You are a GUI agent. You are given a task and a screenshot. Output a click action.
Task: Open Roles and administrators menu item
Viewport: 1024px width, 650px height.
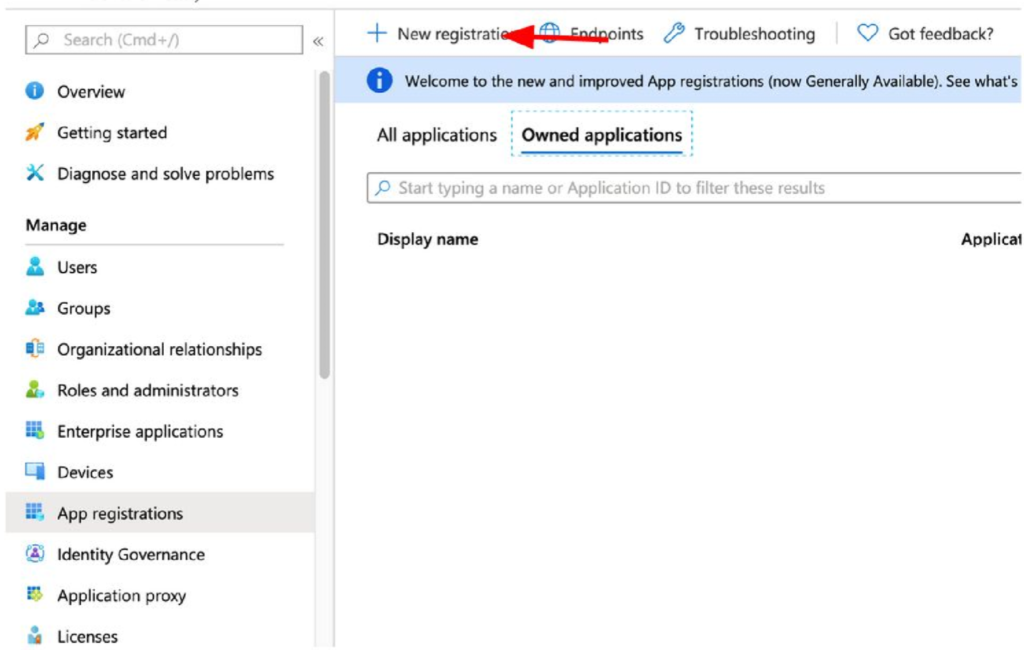[147, 390]
